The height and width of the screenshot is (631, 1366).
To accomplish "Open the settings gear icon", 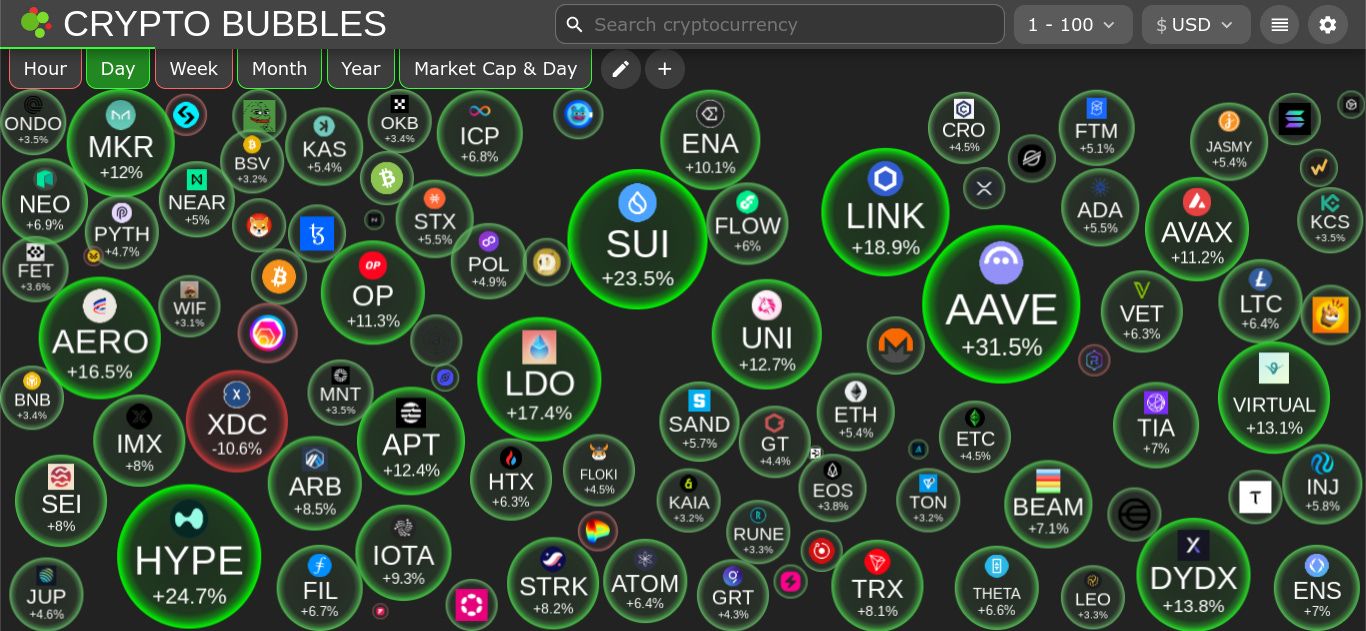I will pos(1327,24).
